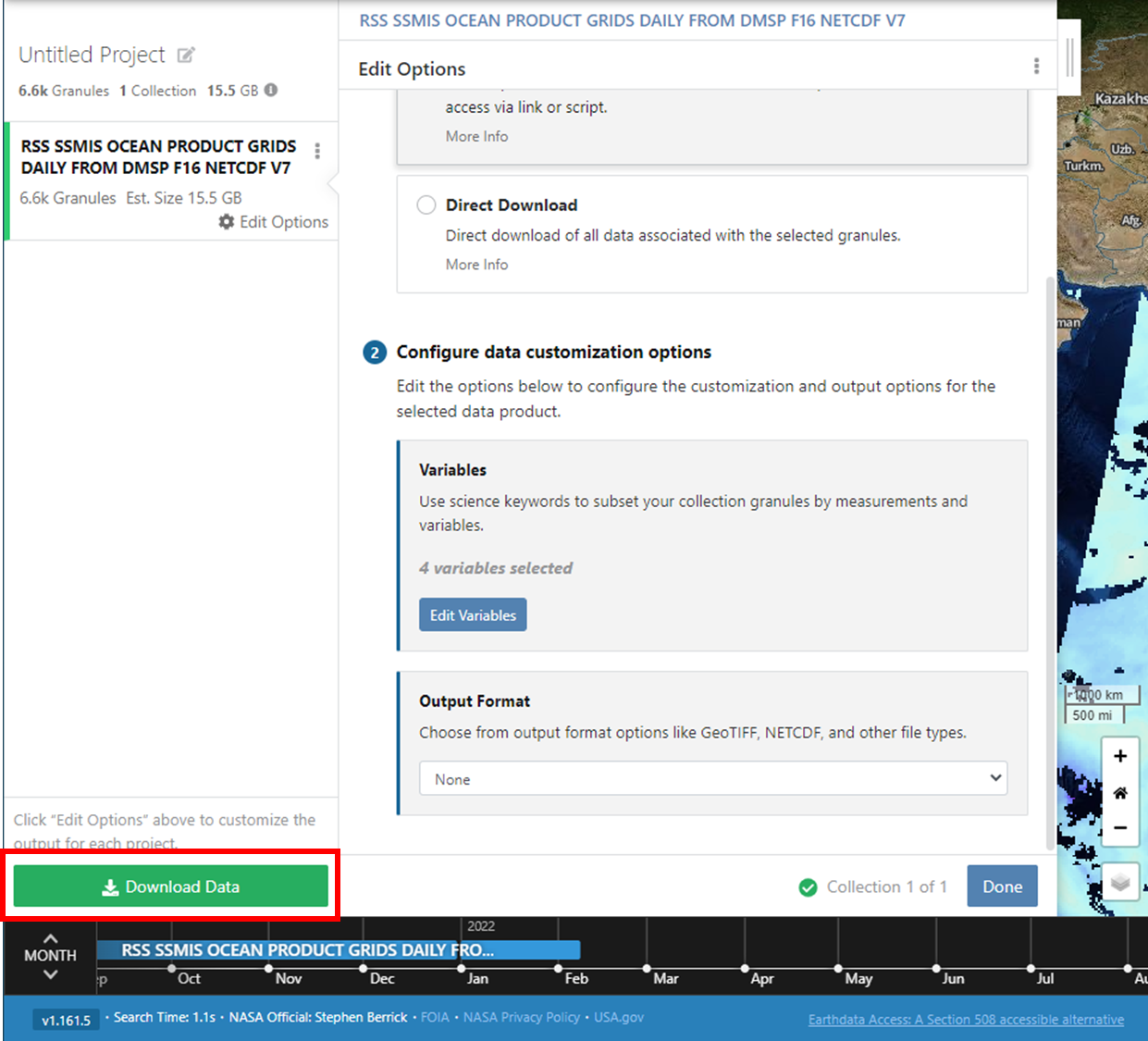Open the Edit Options panel three-dot menu

(1036, 67)
